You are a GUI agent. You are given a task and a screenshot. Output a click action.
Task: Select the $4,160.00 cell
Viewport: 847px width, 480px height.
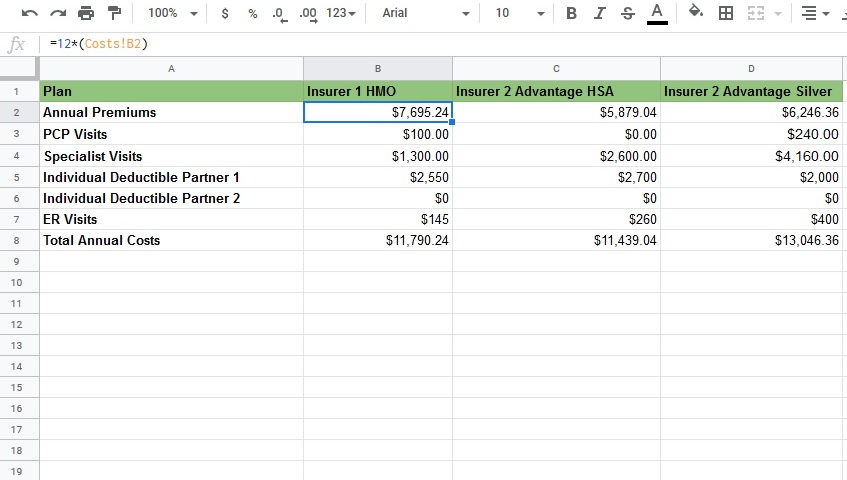751,156
